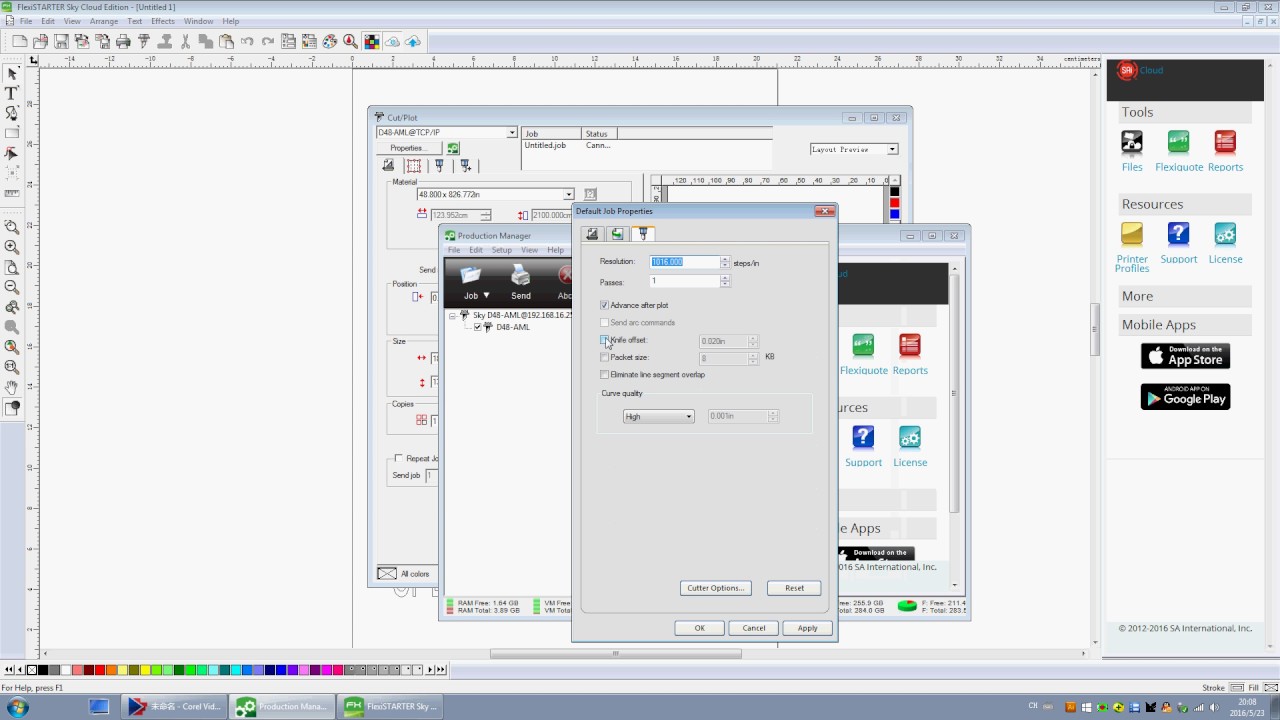Click the Job folder icon in Production Manager
1280x720 pixels.
point(470,275)
